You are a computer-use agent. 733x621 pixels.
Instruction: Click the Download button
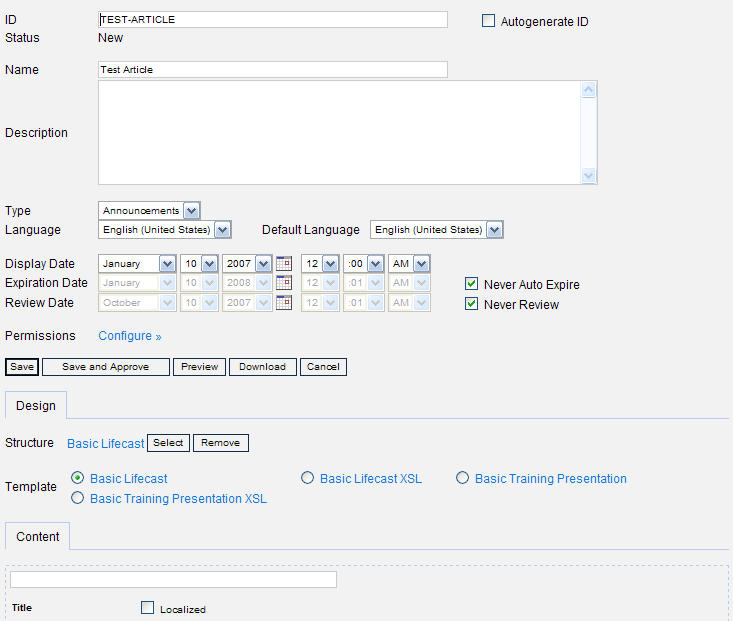click(x=263, y=367)
